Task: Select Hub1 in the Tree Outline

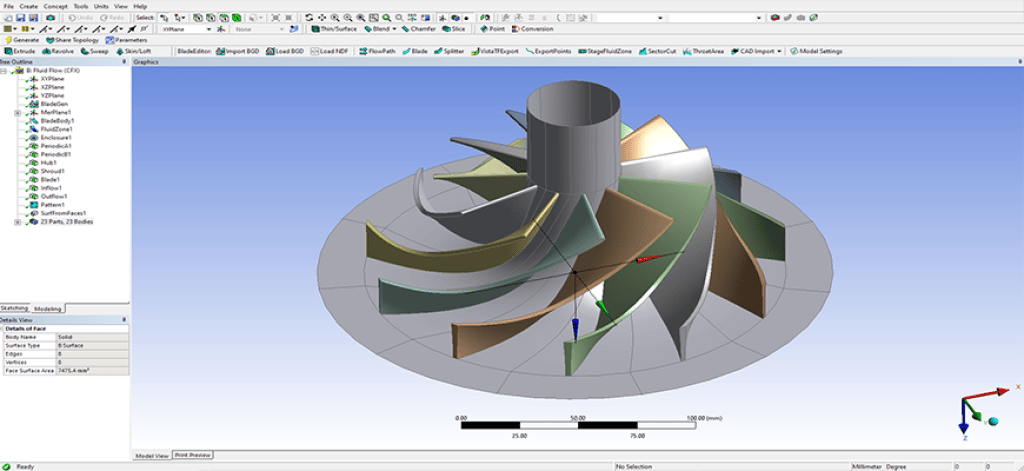Action: (48, 162)
